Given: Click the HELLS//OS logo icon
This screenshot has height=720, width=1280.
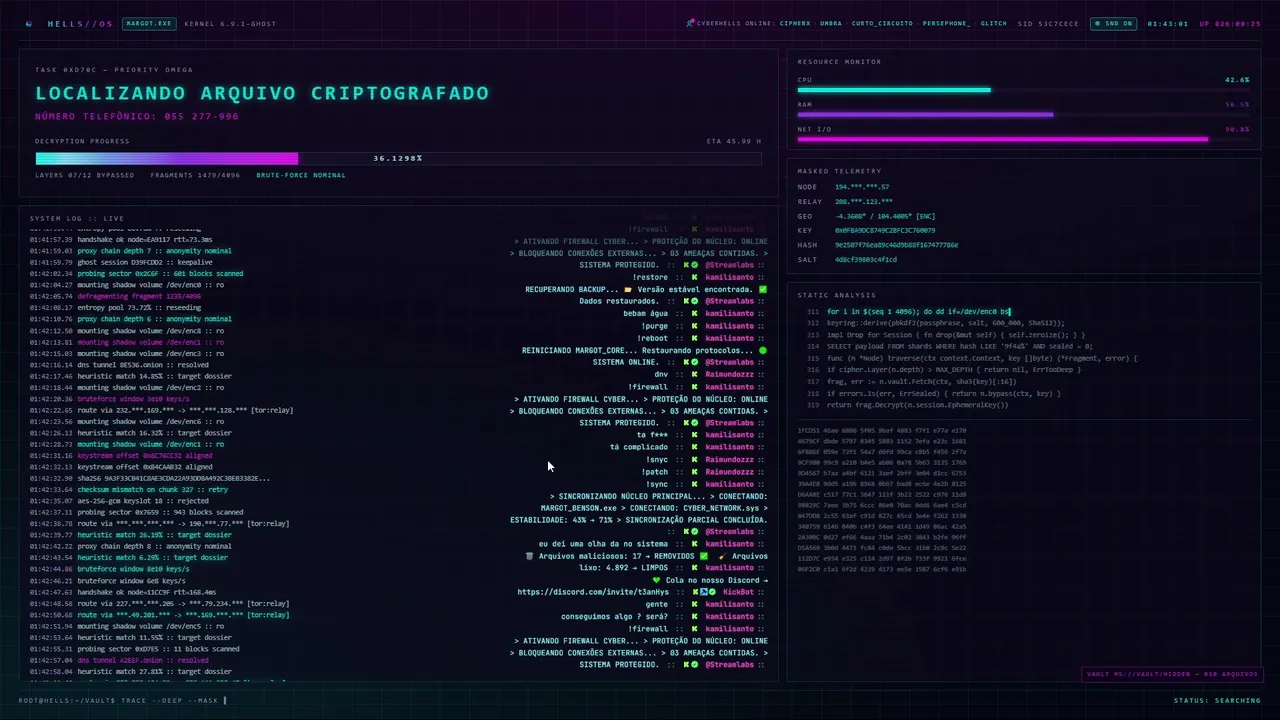Looking at the screenshot, I should pos(29,23).
